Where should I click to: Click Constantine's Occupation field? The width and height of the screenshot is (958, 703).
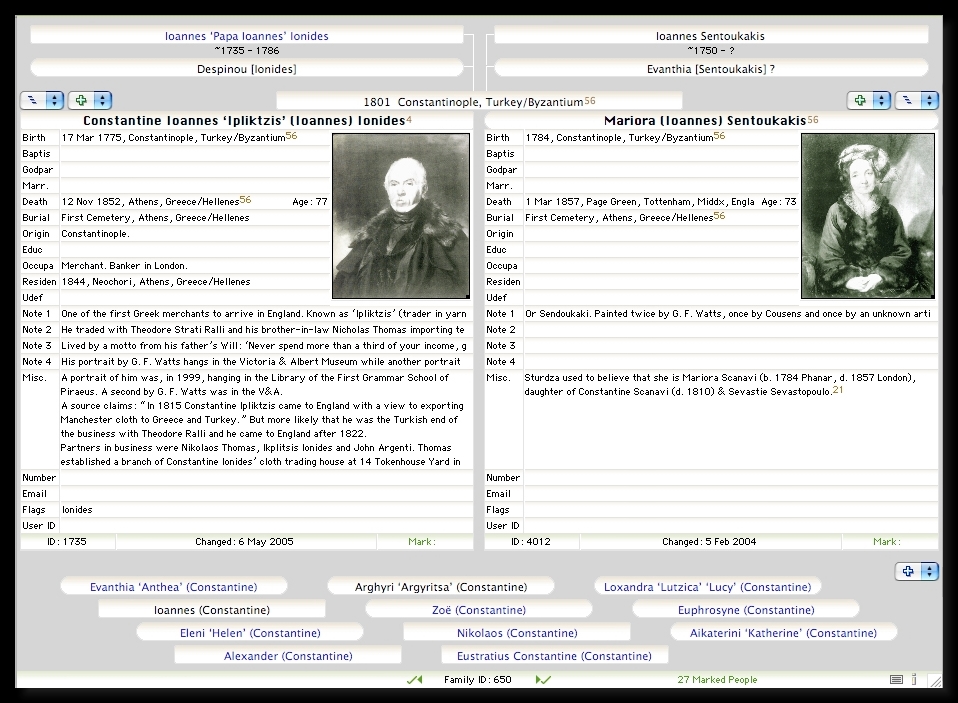pyautogui.click(x=195, y=266)
